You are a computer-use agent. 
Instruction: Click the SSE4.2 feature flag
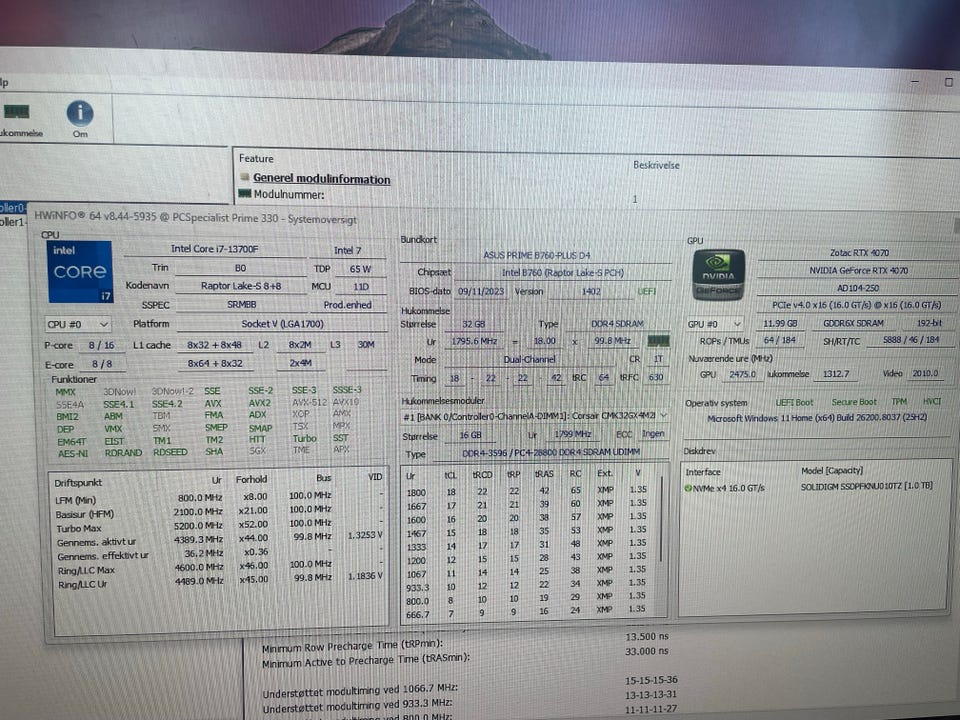pyautogui.click(x=167, y=404)
